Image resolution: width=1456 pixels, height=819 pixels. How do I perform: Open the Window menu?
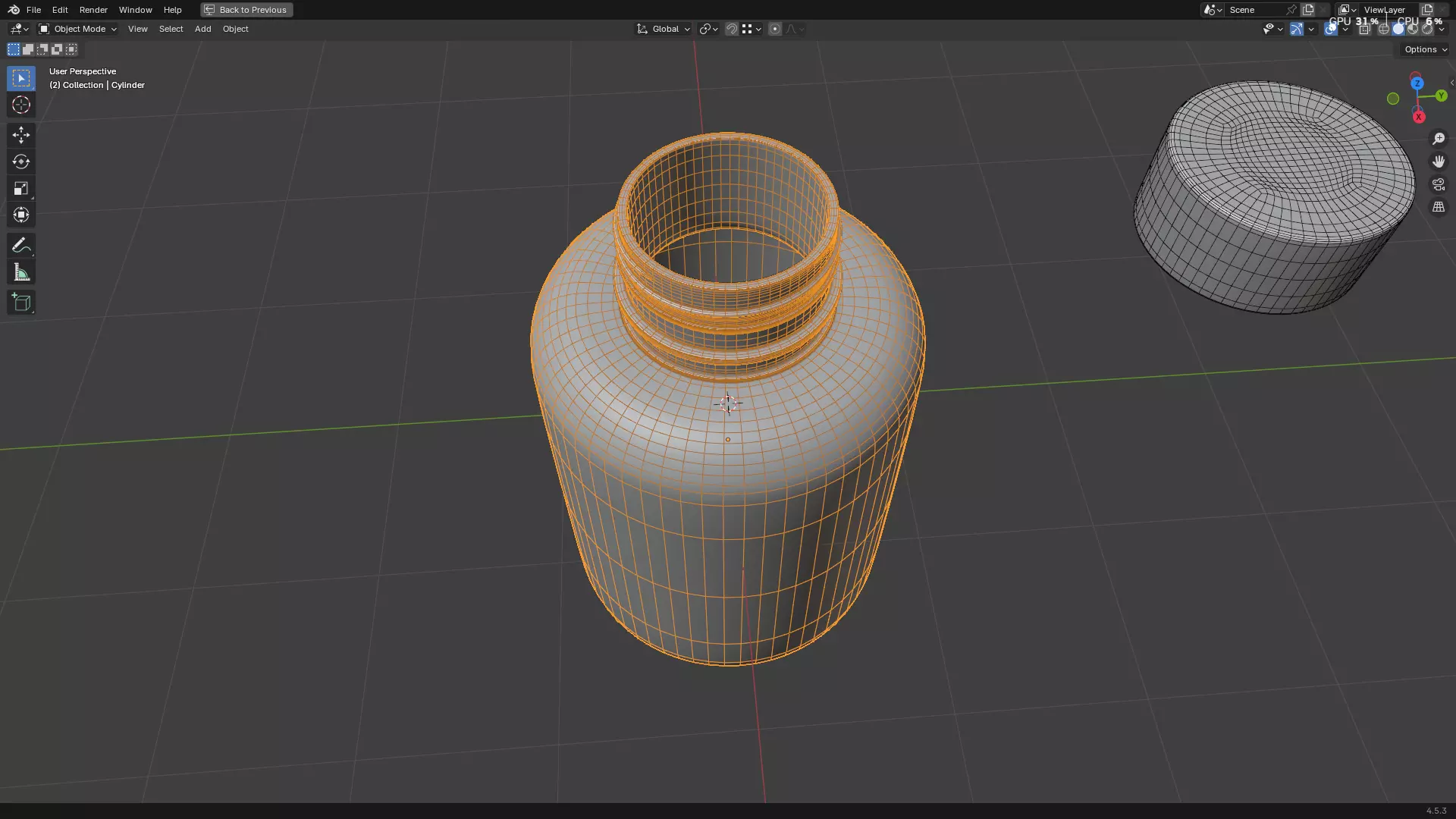click(x=135, y=10)
